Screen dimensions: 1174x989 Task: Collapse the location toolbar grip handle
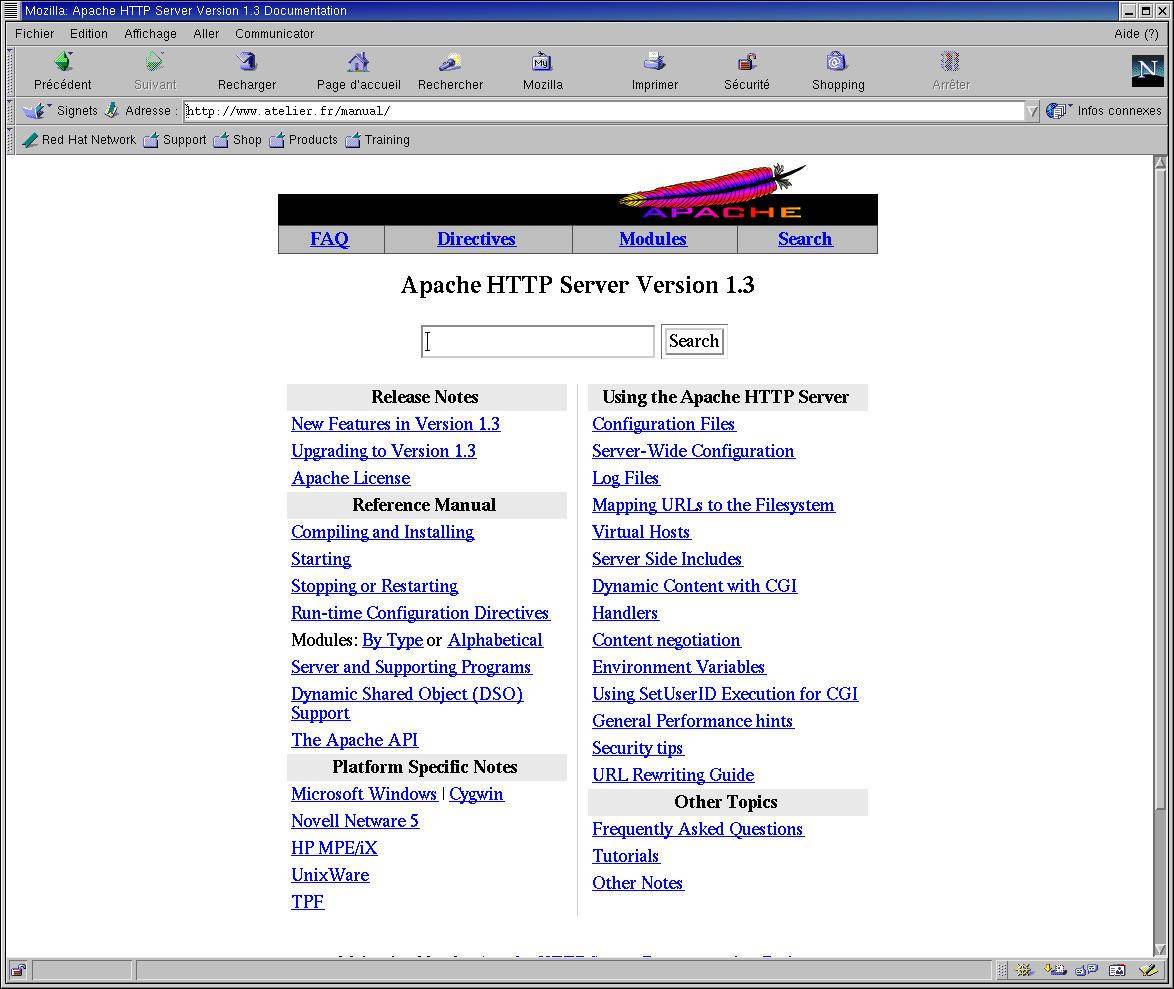pyautogui.click(x=10, y=111)
